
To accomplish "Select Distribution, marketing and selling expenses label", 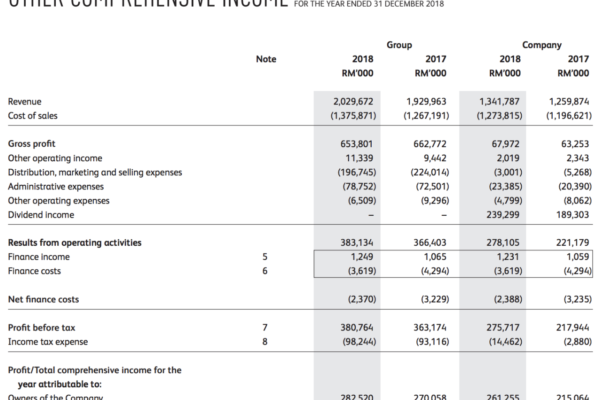I will [95, 172].
